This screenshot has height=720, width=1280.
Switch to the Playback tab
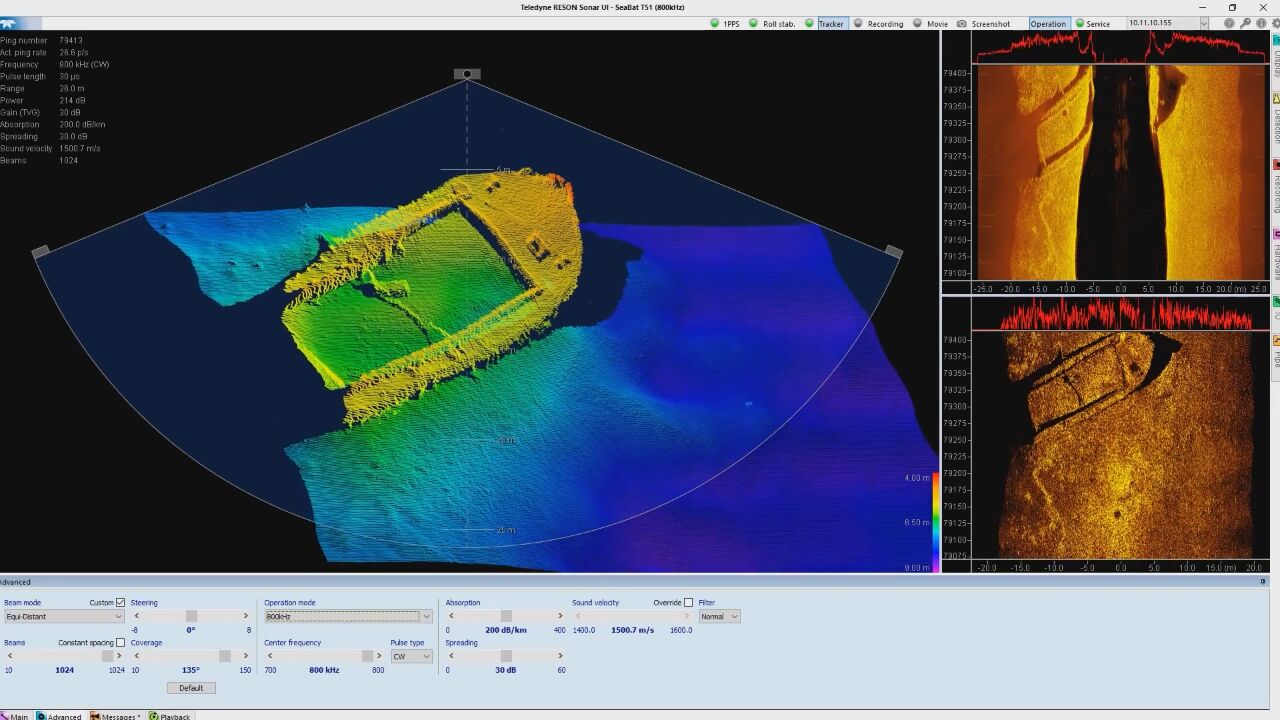pyautogui.click(x=170, y=716)
